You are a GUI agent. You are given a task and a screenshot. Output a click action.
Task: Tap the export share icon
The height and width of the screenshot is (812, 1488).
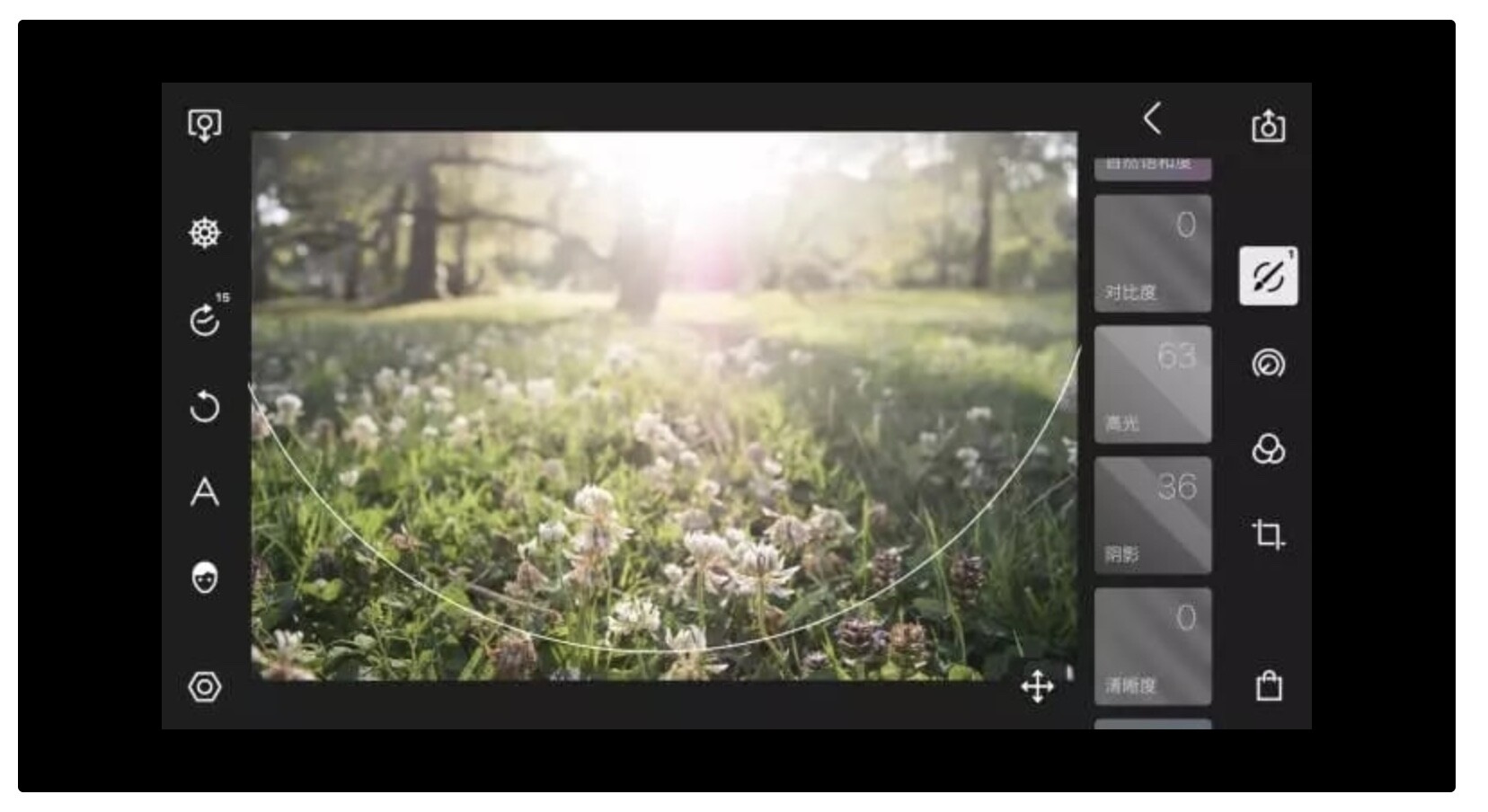(x=1268, y=125)
